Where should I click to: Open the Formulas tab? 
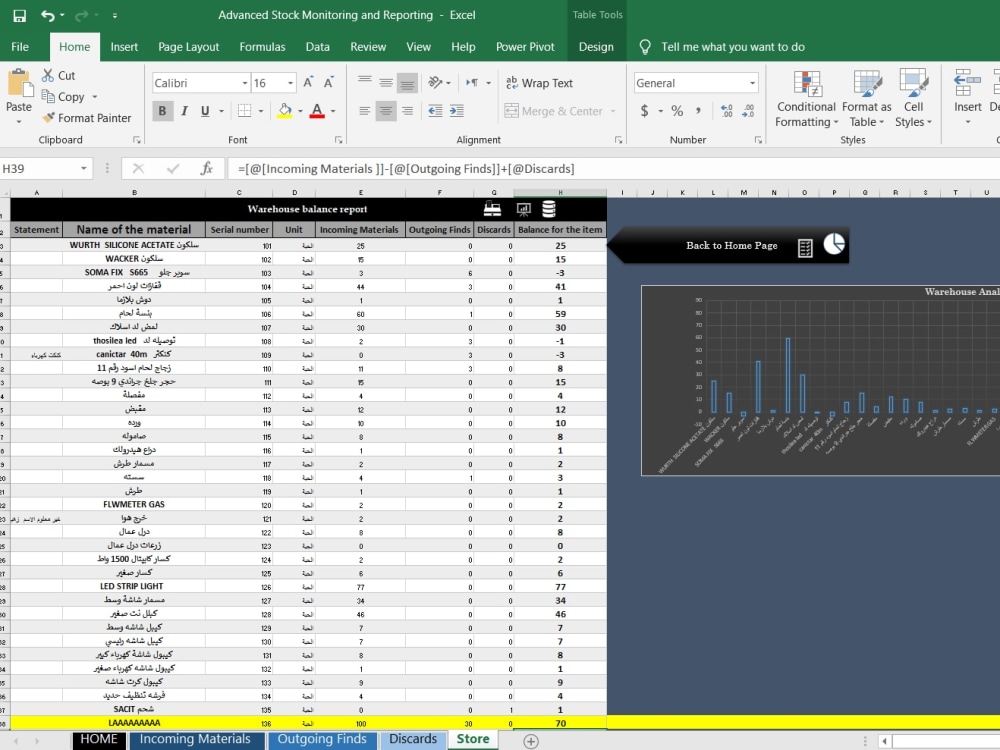pos(262,47)
